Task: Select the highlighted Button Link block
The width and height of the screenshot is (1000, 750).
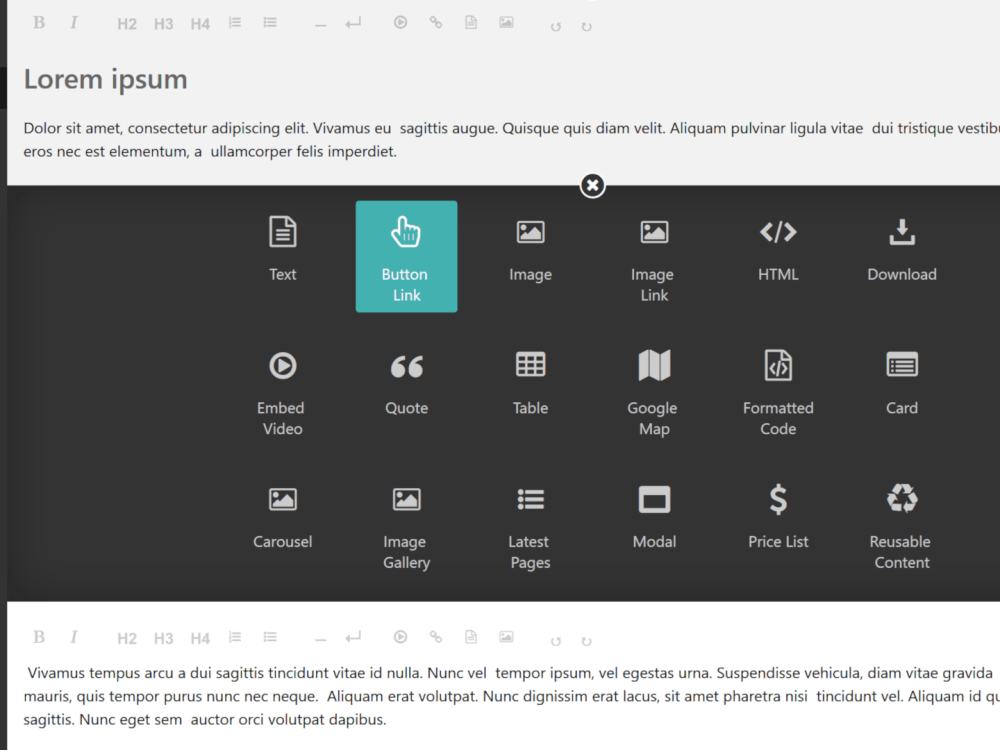Action: click(x=406, y=256)
